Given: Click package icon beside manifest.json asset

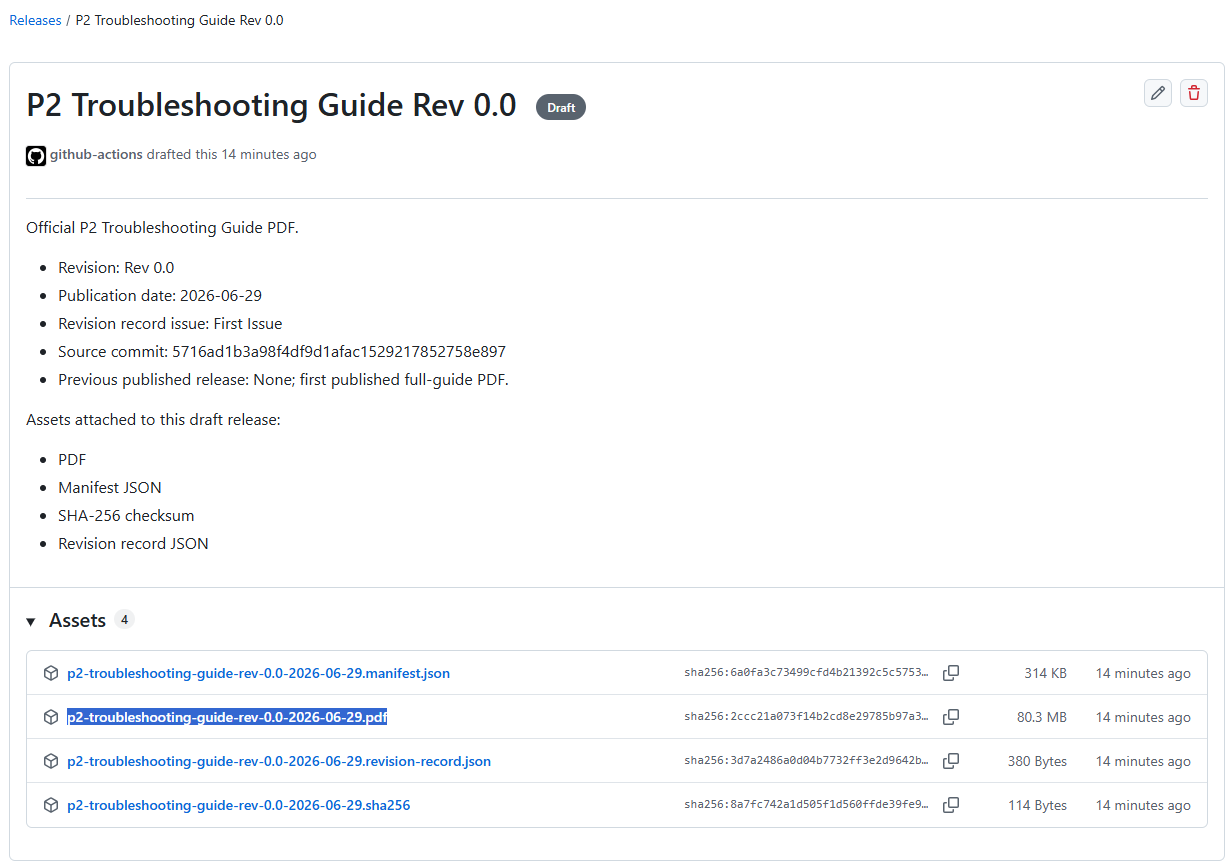Looking at the screenshot, I should [51, 673].
